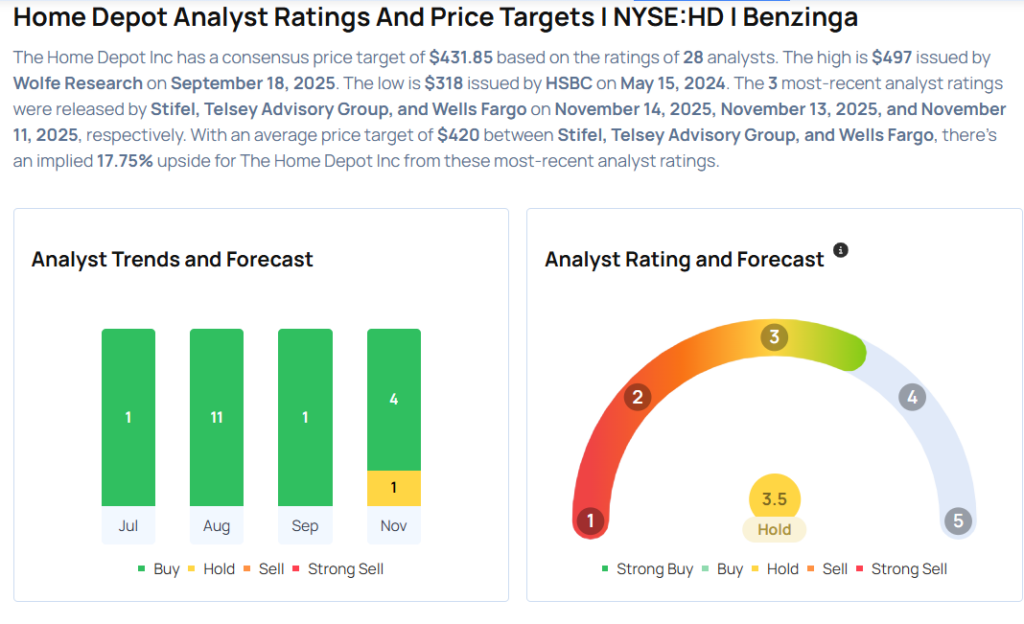Click the Hold badge below the 3.5 score

point(774,530)
